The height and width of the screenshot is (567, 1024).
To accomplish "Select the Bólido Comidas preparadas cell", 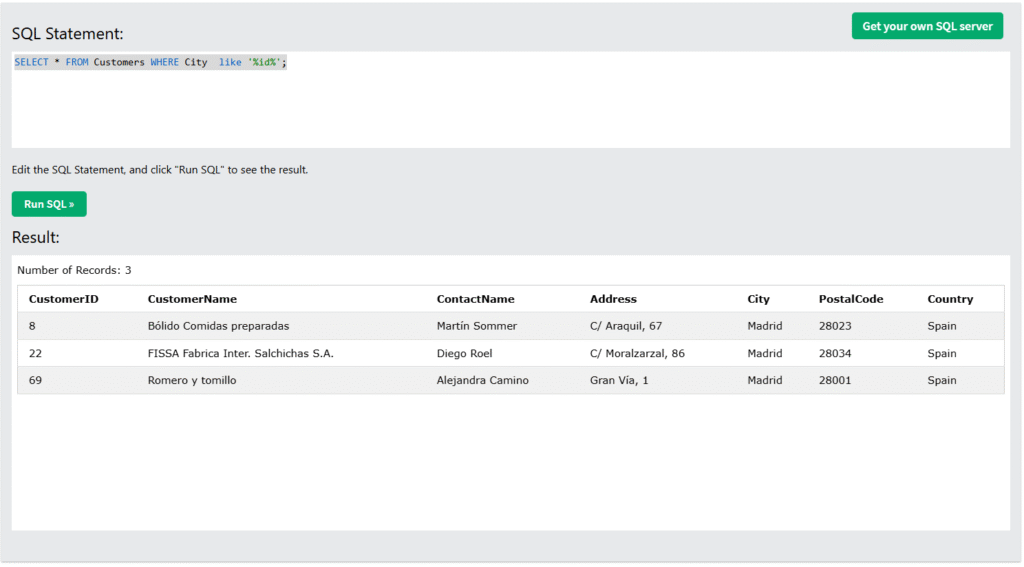I will point(217,326).
